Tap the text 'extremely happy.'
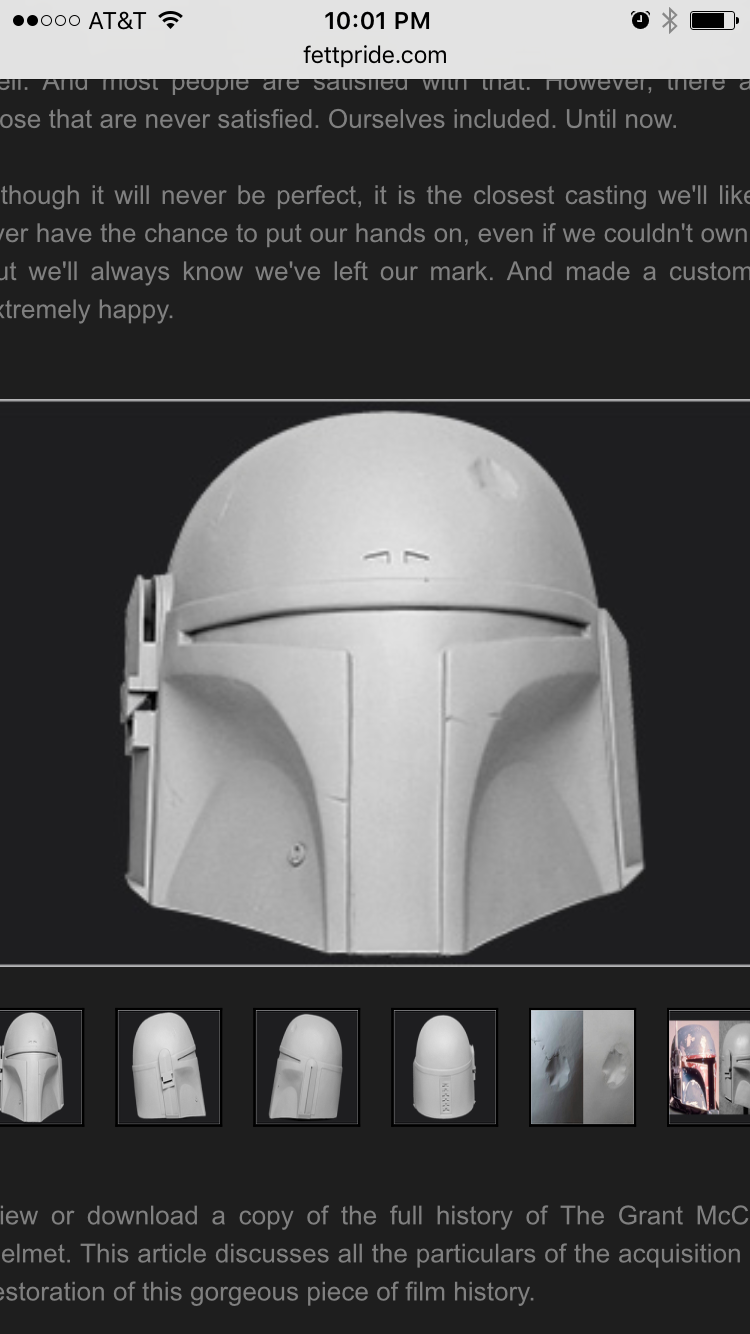750x1334 pixels. [87, 310]
